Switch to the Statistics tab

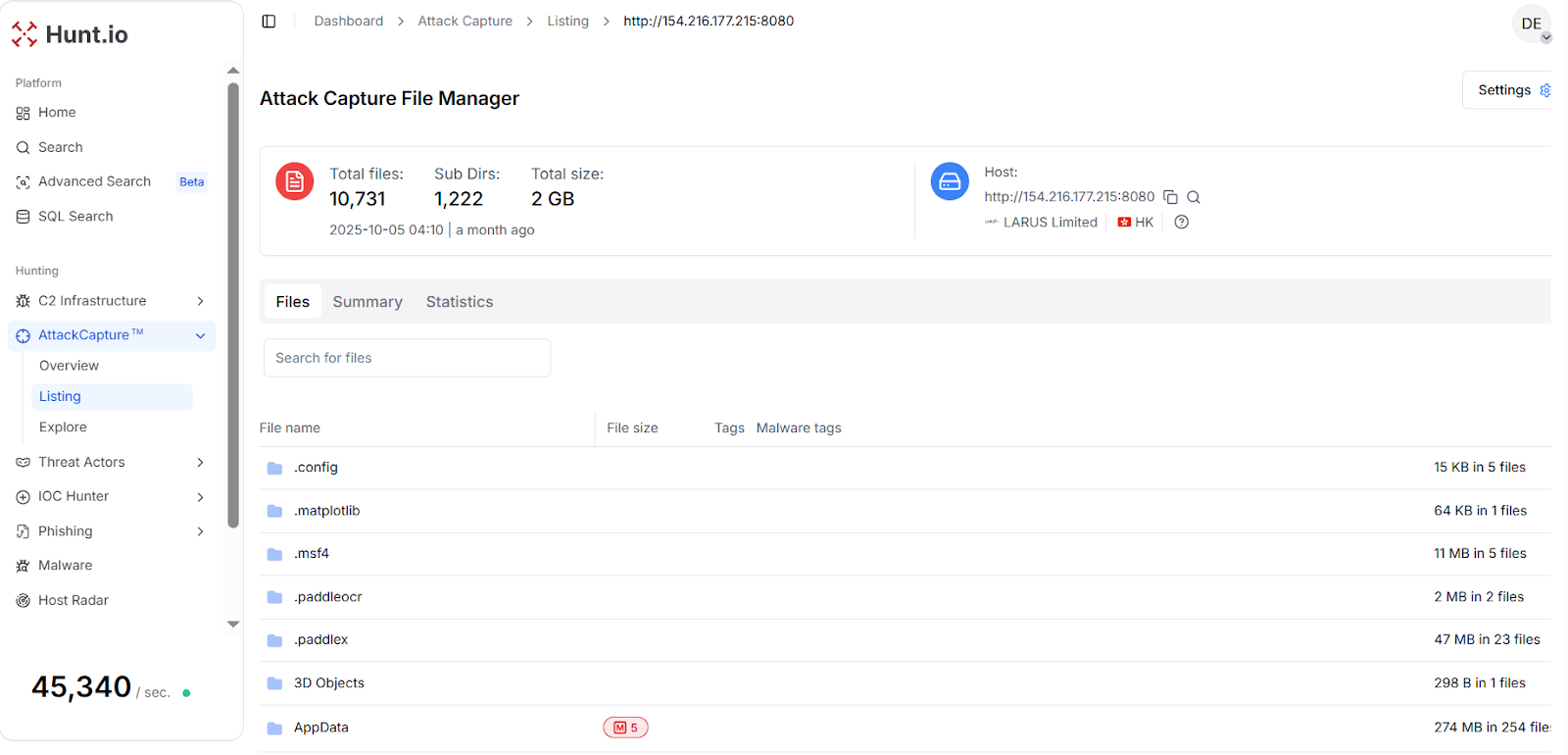460,302
